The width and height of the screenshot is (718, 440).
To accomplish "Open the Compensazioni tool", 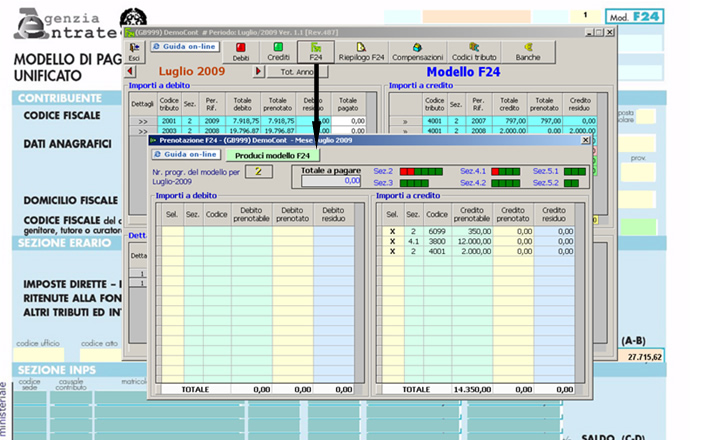I will (x=418, y=52).
